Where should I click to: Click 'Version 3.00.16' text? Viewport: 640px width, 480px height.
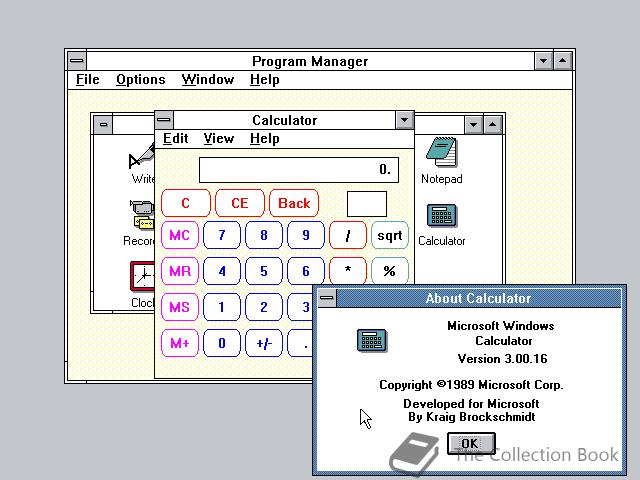[x=502, y=359]
